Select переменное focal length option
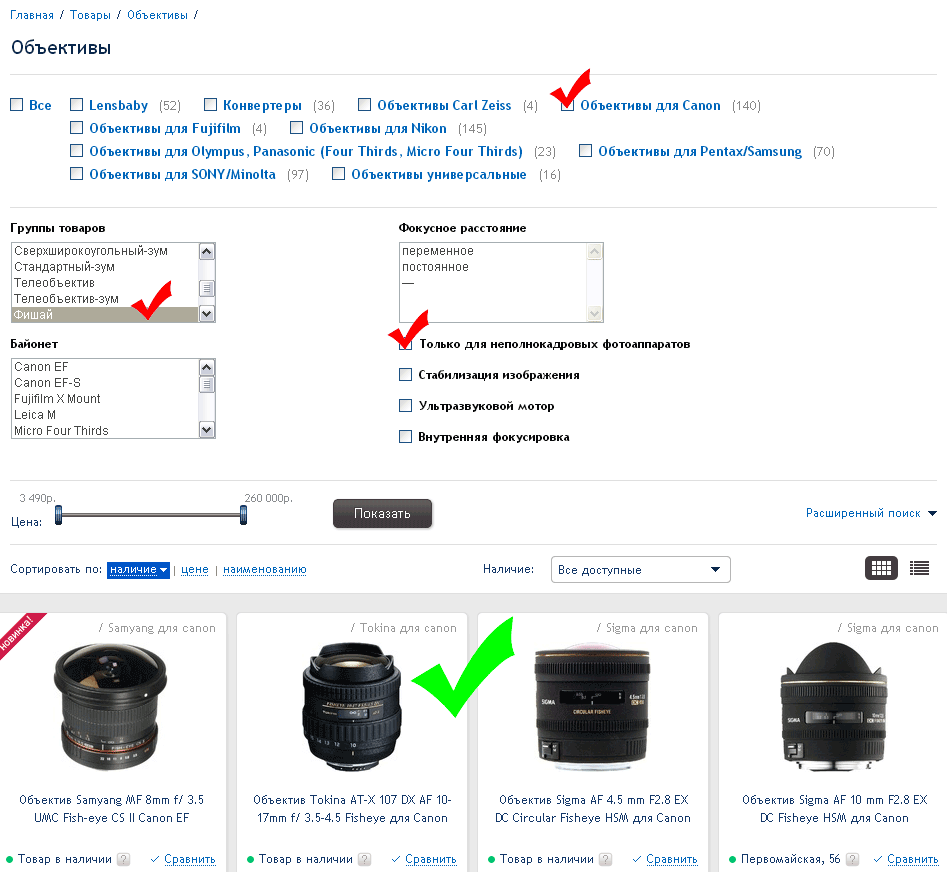The height and width of the screenshot is (872, 947). (493, 251)
